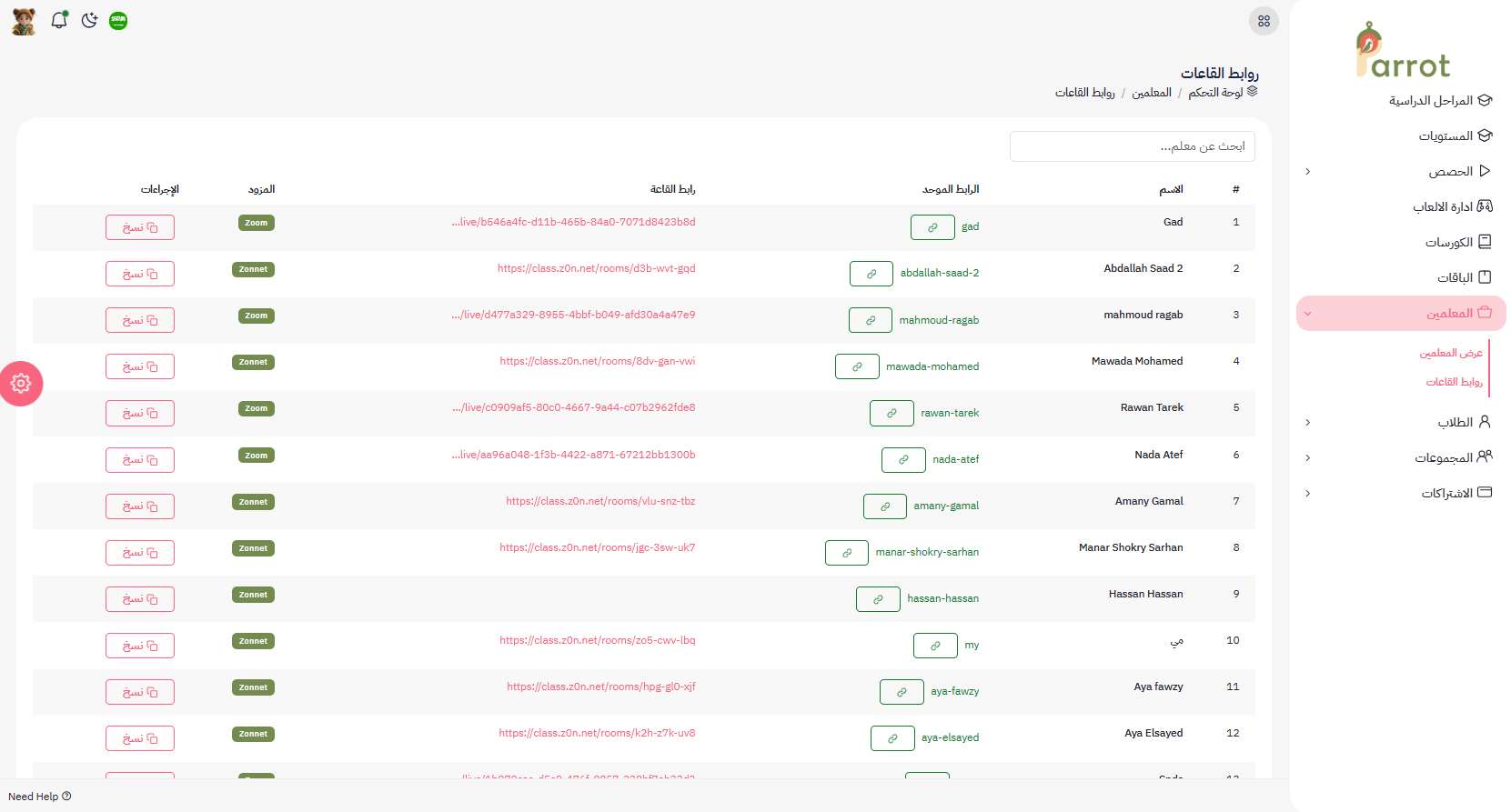Collapse the المعلمين sidebar section
Viewport: 1511px width, 812px height.
point(1401,313)
